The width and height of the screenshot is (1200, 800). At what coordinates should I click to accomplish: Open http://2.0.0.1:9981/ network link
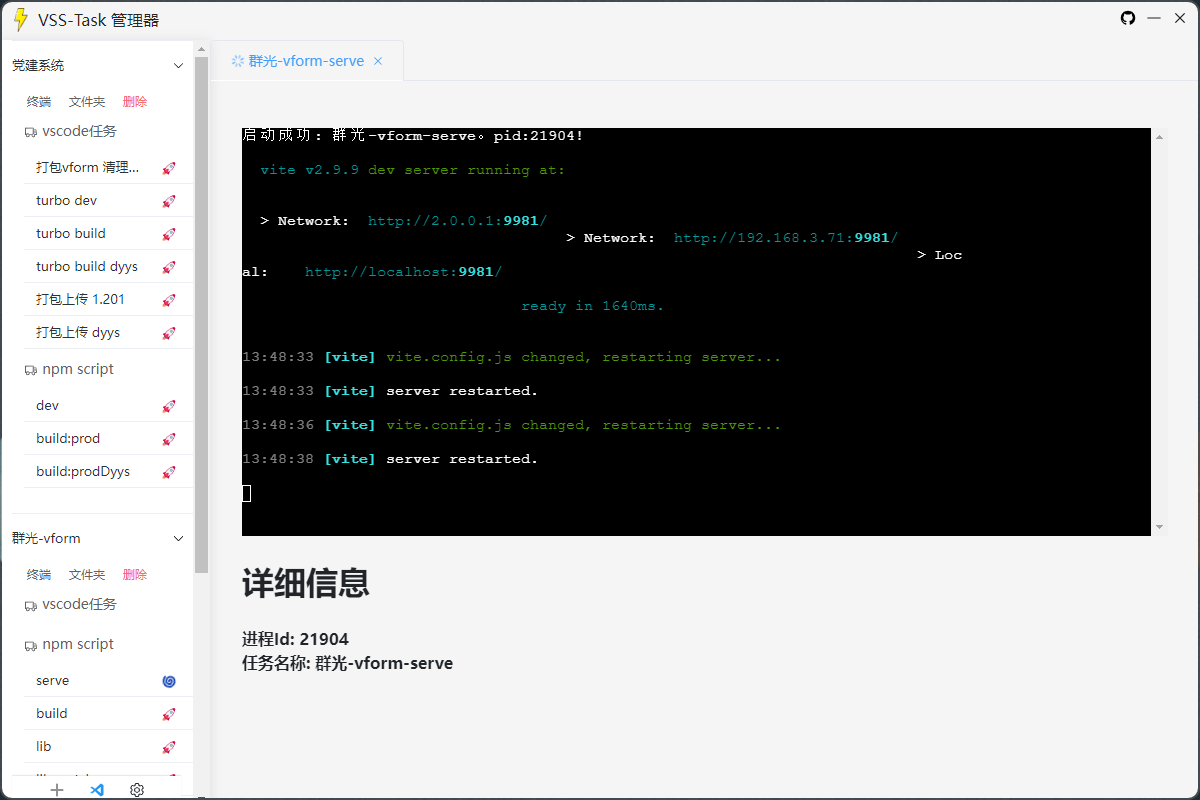(457, 221)
